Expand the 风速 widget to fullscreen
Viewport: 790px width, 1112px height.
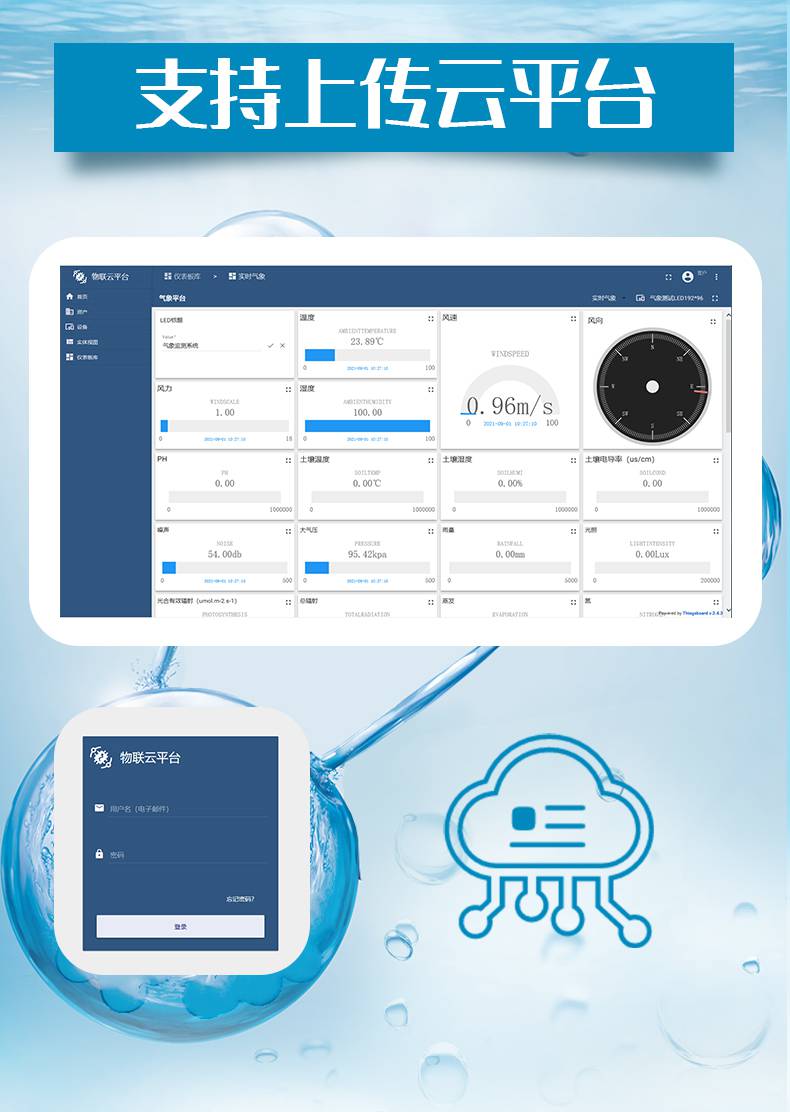(573, 319)
